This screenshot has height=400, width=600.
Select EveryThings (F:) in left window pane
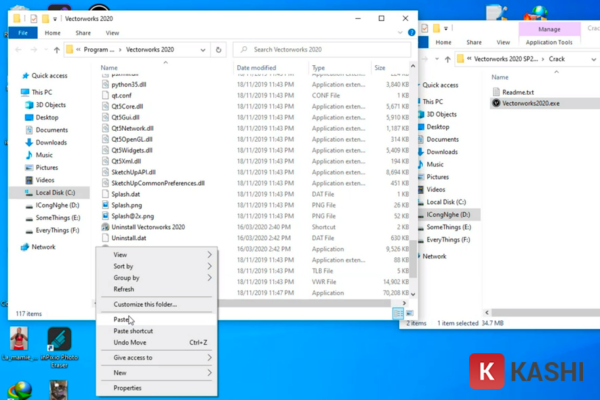(57, 230)
